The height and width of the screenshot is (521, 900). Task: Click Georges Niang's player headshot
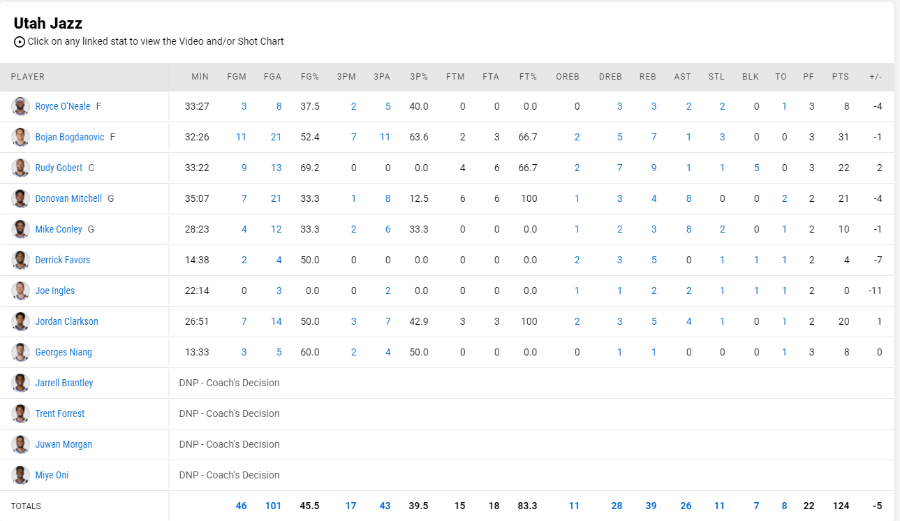(x=20, y=352)
